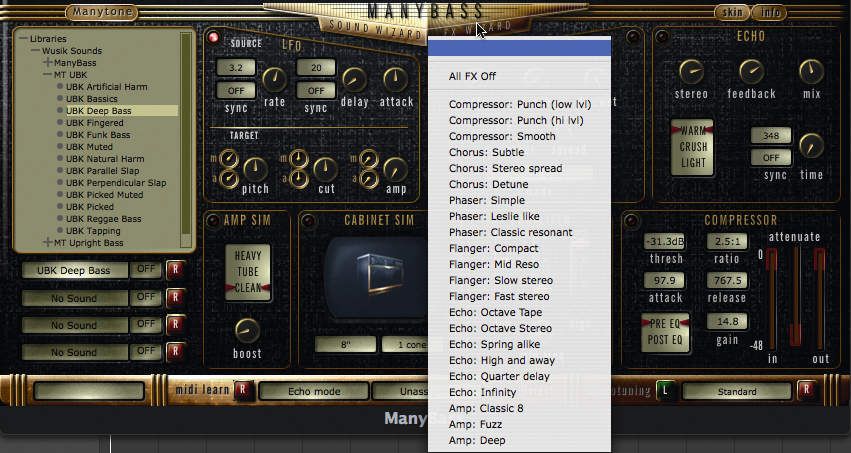Viewport: 851px width, 453px height.
Task: Click the small a knob beside pitch
Action: point(229,178)
